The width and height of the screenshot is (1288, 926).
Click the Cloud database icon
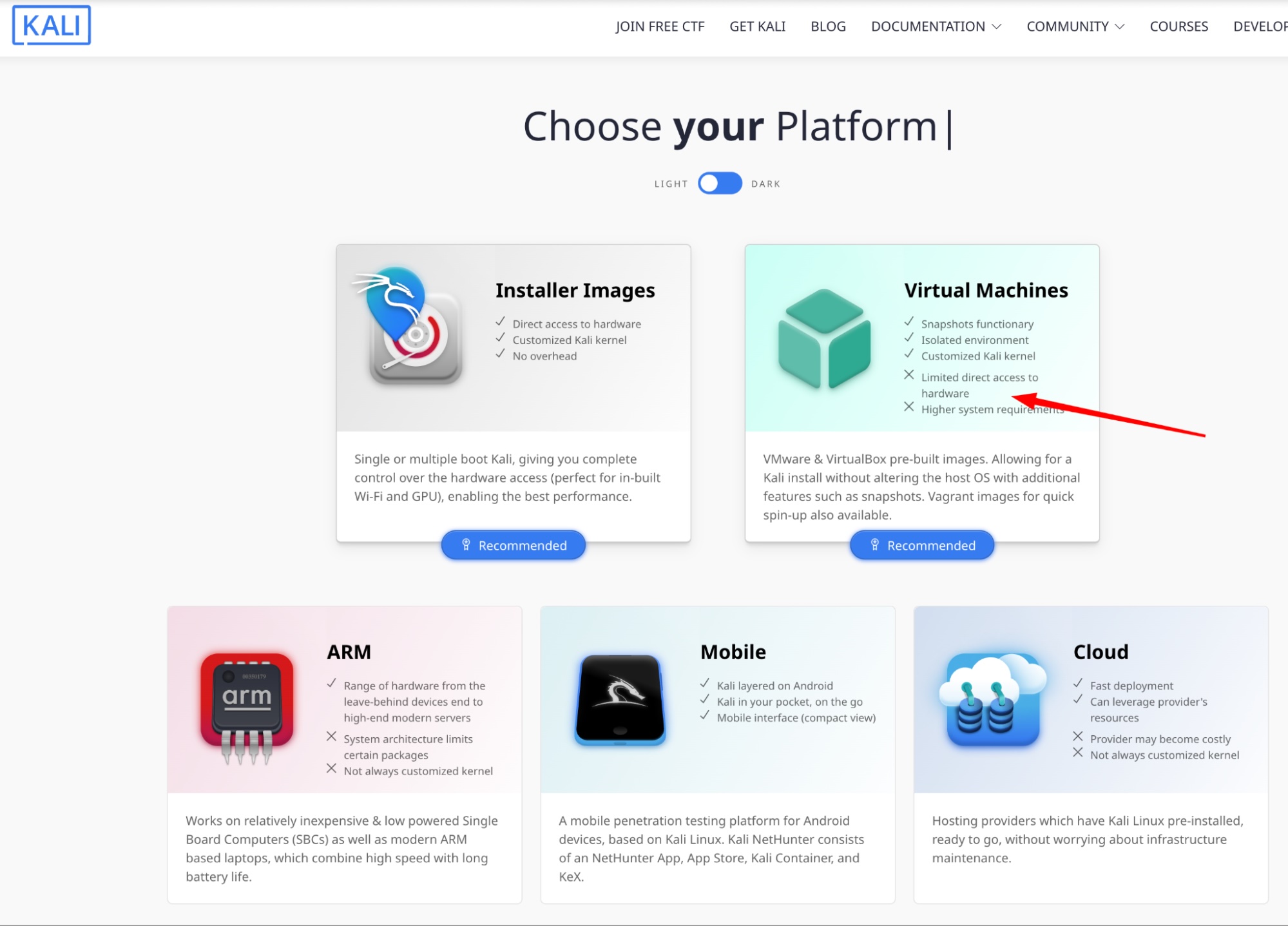coord(993,700)
